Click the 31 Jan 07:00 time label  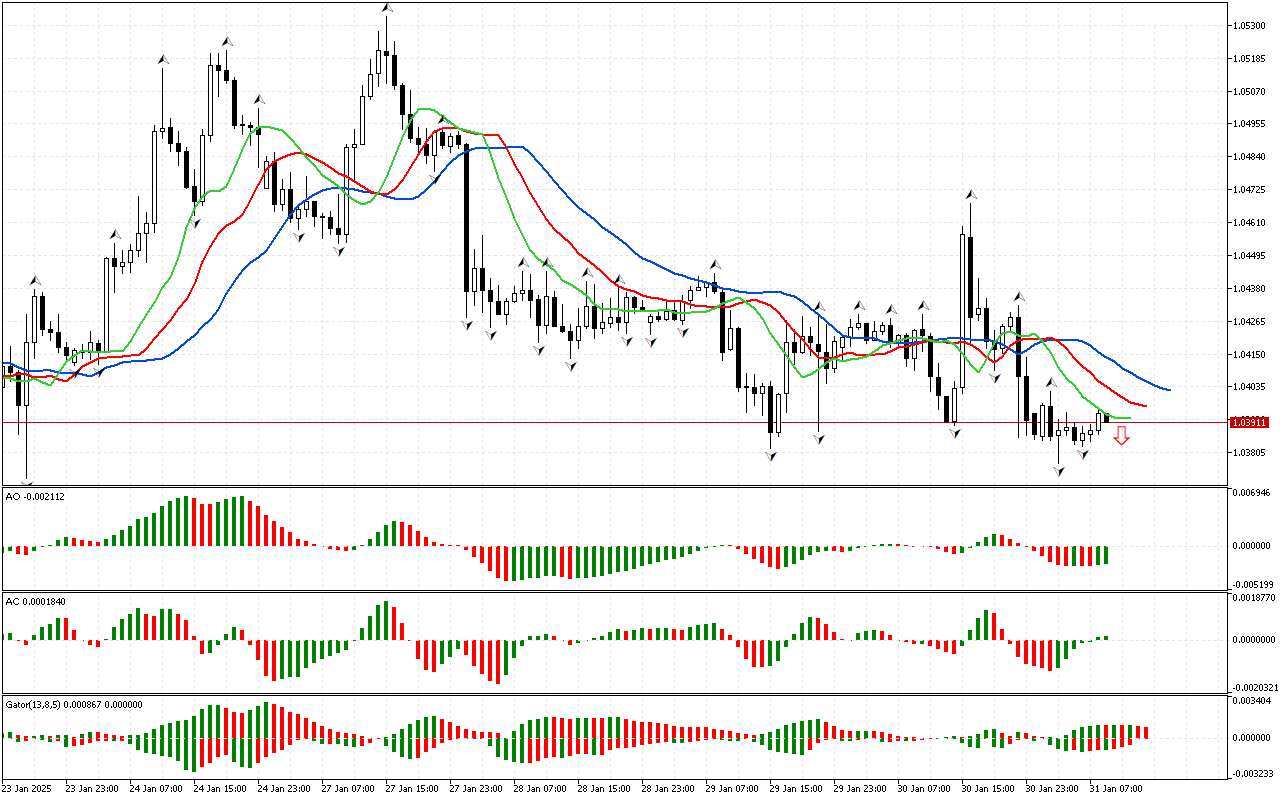tap(1116, 788)
